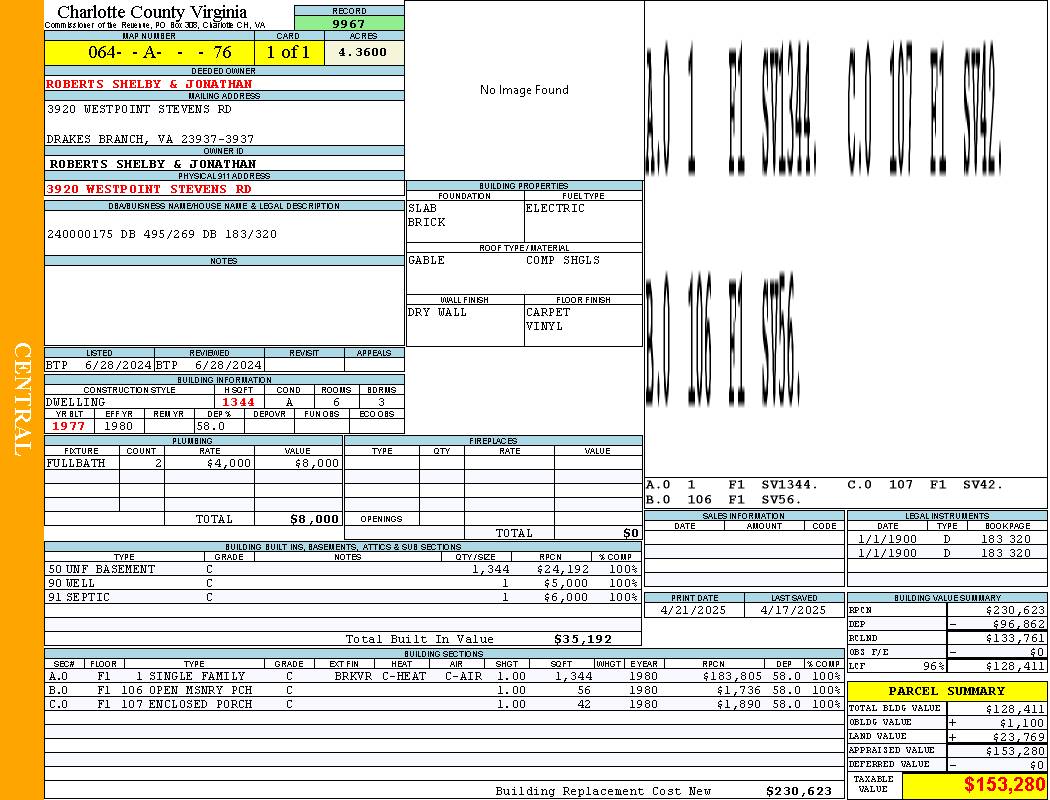1050x800 pixels.
Task: Click the Listed date BTP 6/28/2024
Action: point(98,366)
